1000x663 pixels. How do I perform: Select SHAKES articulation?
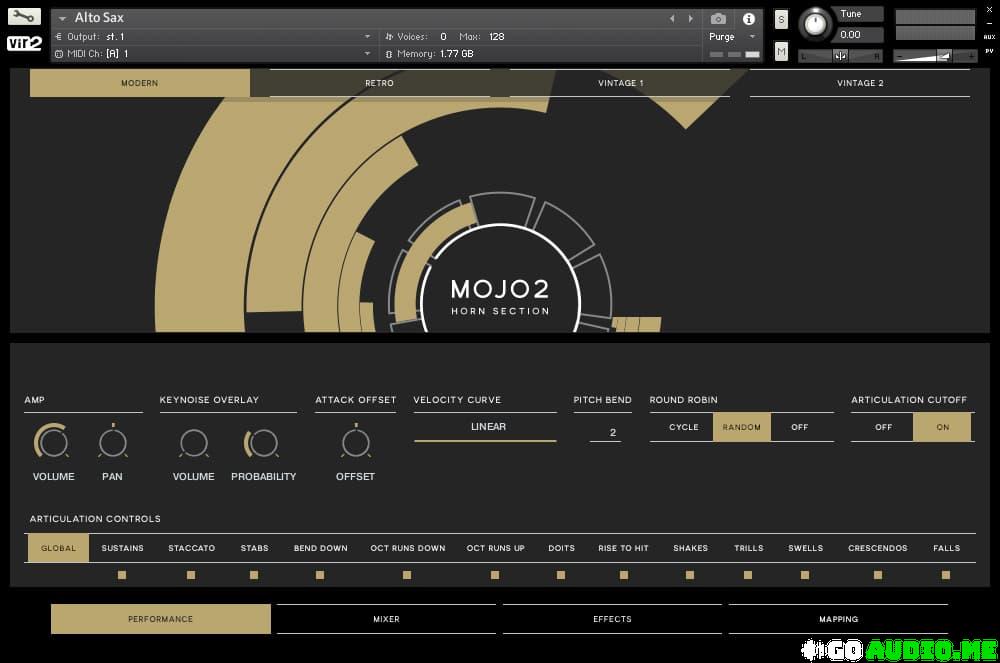[x=691, y=548]
